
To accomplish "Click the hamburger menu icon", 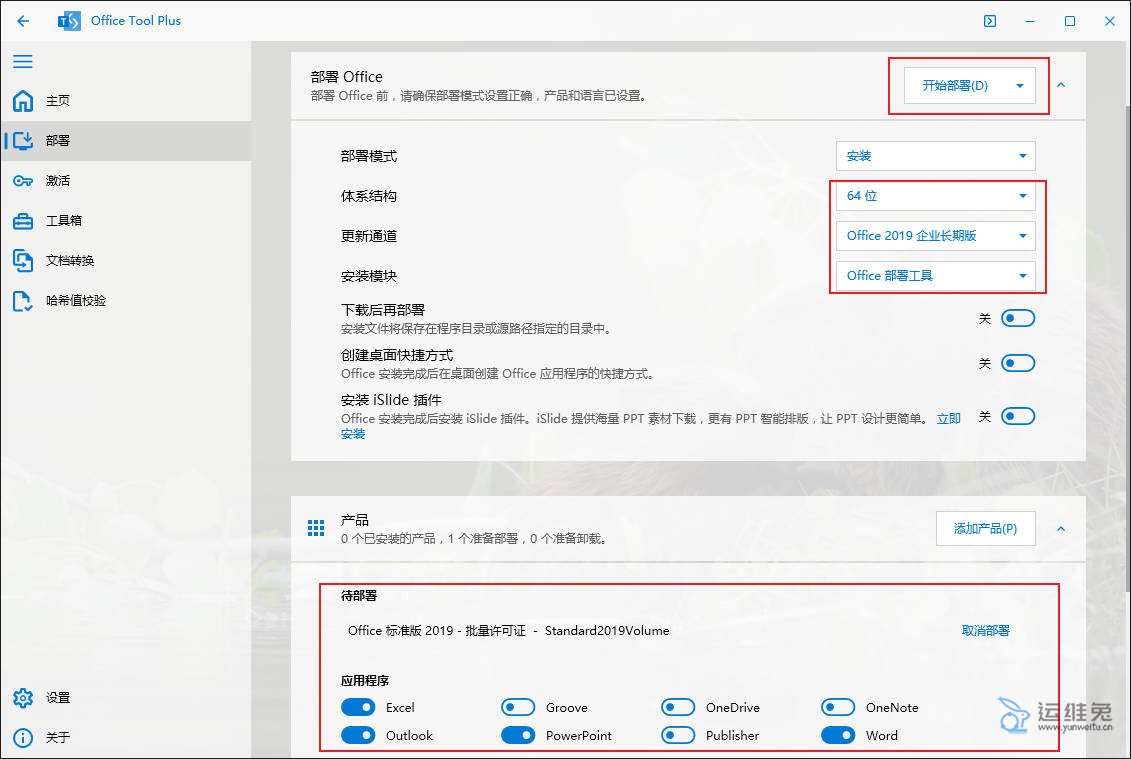I will click(22, 62).
